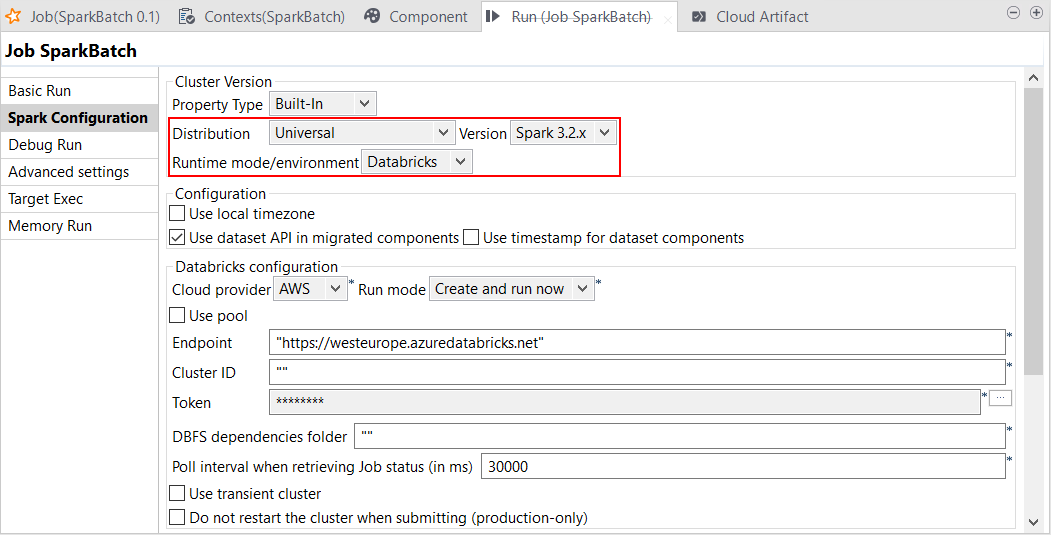Screen dimensions: 1051x535
Task: Select Advanced settings in side list
Action: (68, 172)
